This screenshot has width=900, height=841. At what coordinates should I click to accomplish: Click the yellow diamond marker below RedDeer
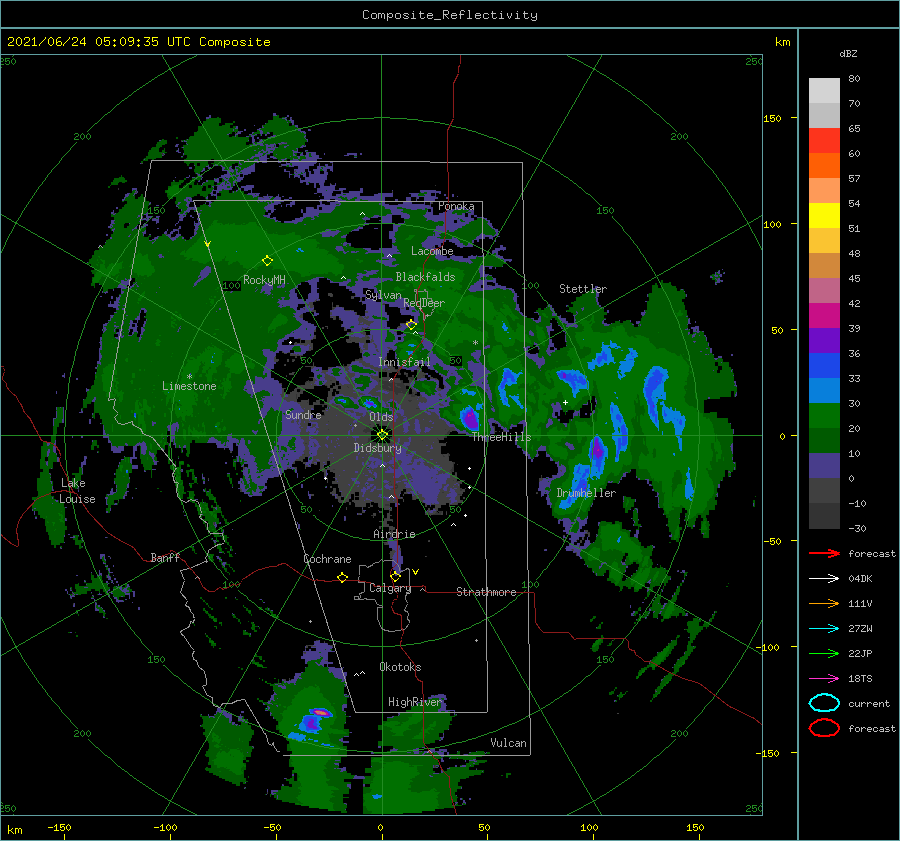point(411,325)
